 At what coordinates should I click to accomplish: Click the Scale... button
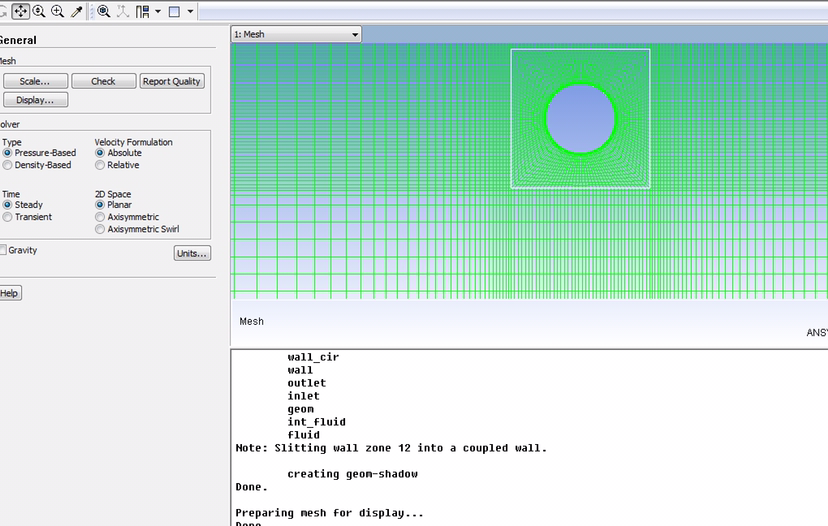[x=35, y=81]
